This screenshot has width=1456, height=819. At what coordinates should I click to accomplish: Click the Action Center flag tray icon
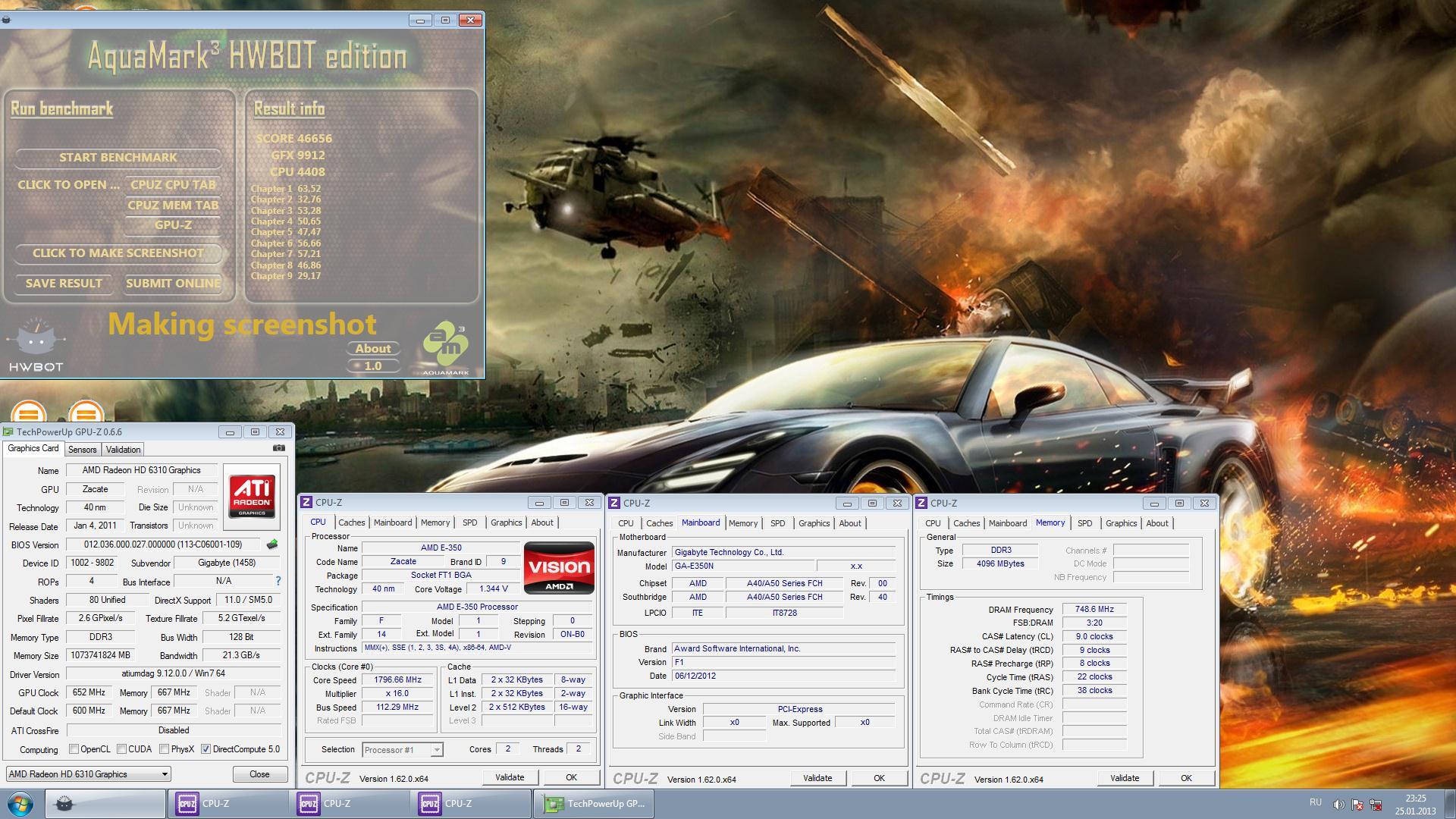pyautogui.click(x=1357, y=805)
